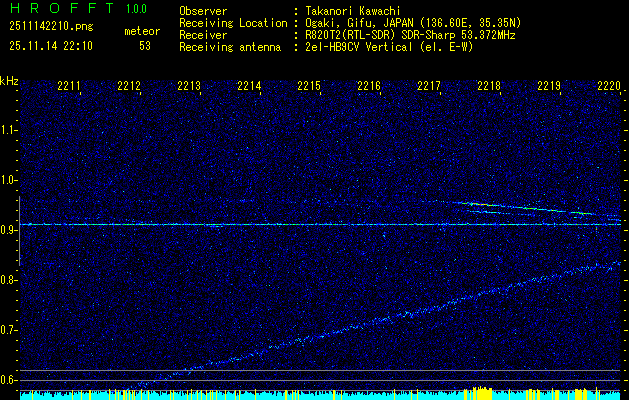This screenshot has width=629, height=400.
Task: Click the time marker 2218
Action: (489, 86)
